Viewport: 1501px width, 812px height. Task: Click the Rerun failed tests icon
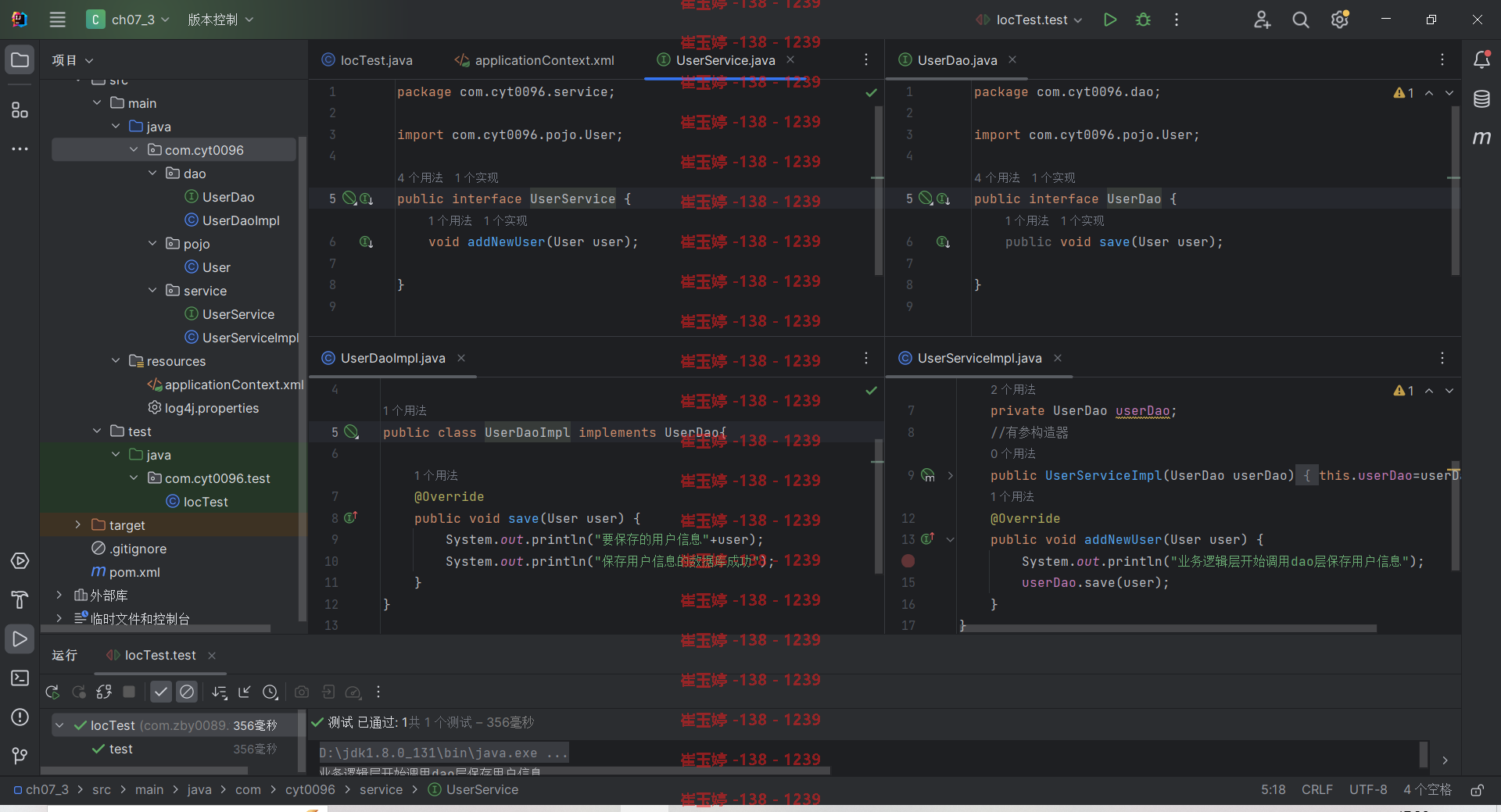pos(79,692)
